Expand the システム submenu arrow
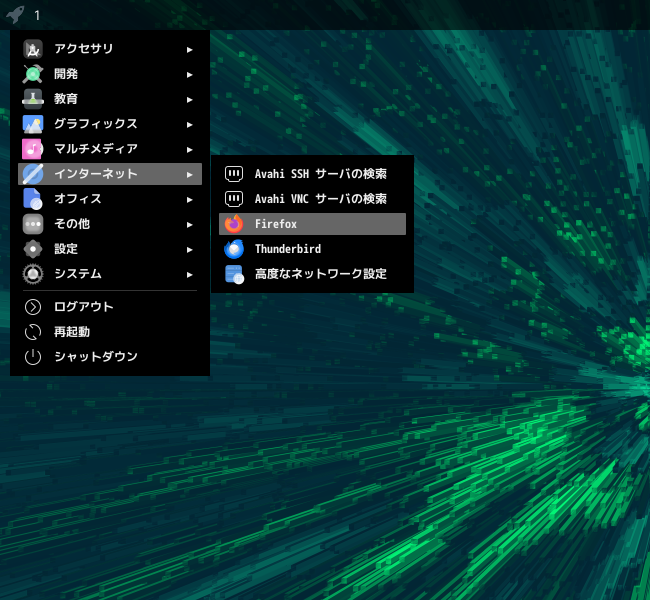 pos(189,274)
